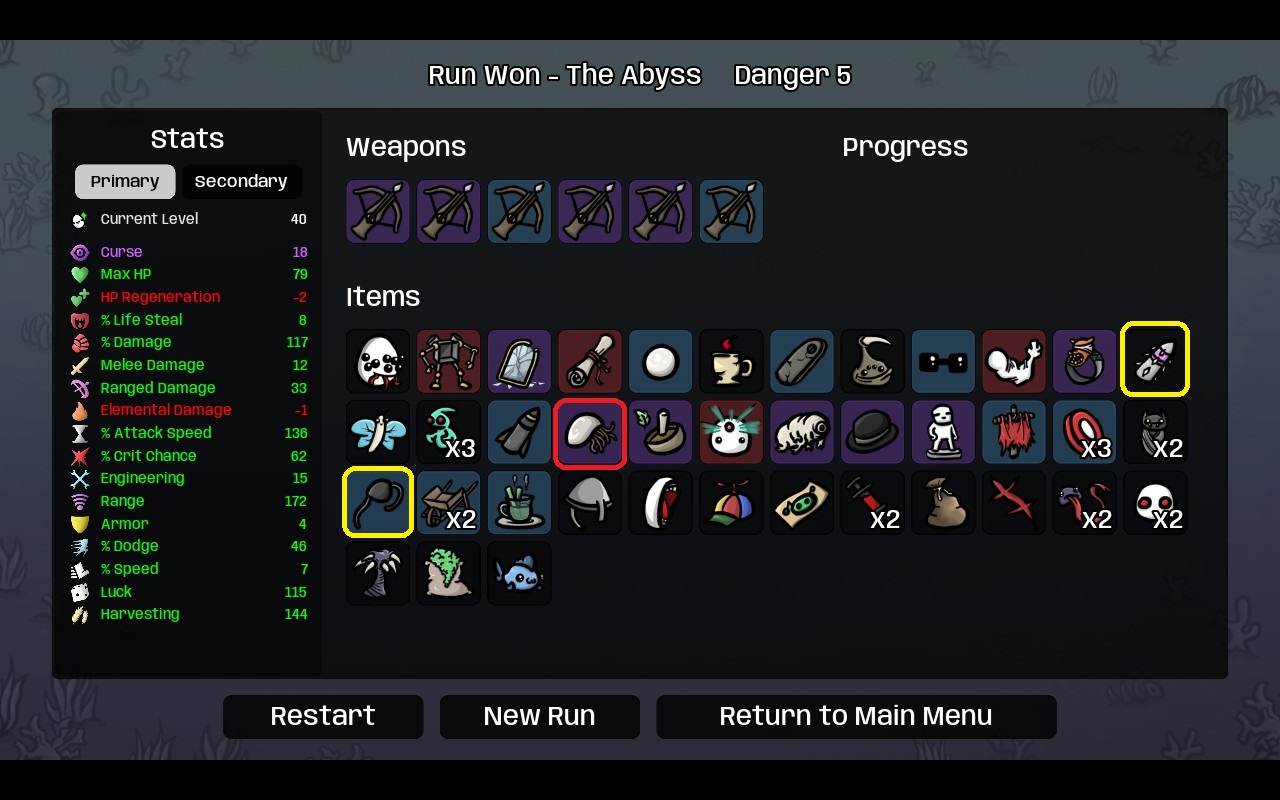
Task: Select the first crossbow weapon
Action: pyautogui.click(x=378, y=211)
